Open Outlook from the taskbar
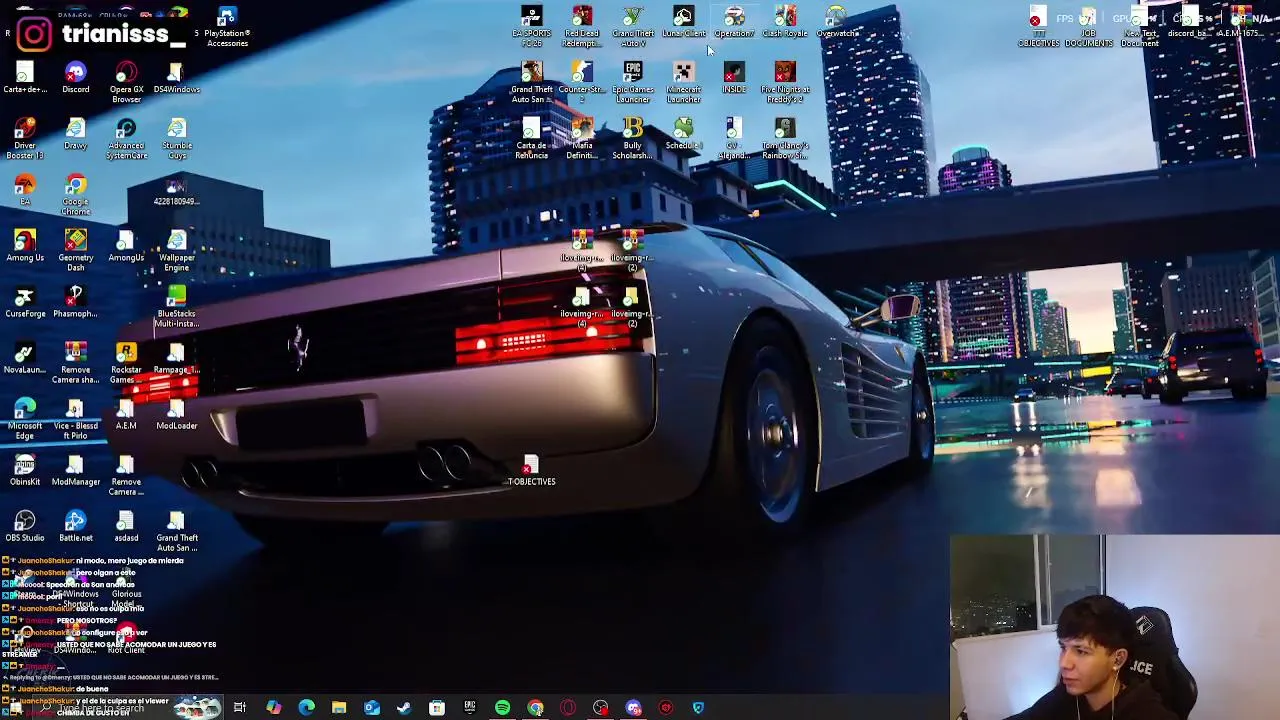 pos(371,708)
